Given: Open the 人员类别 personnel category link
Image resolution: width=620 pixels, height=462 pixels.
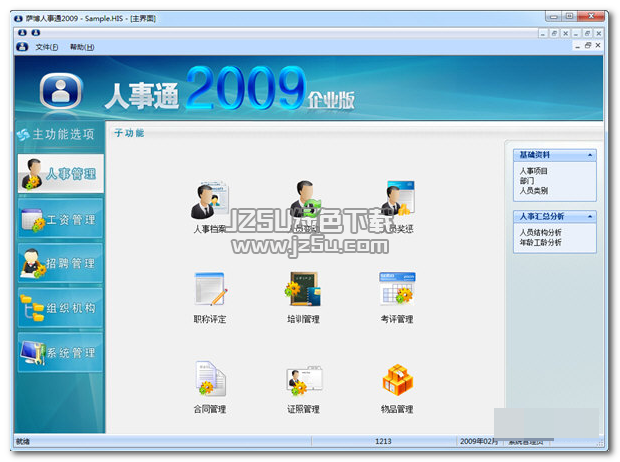Looking at the screenshot, I should click(533, 191).
